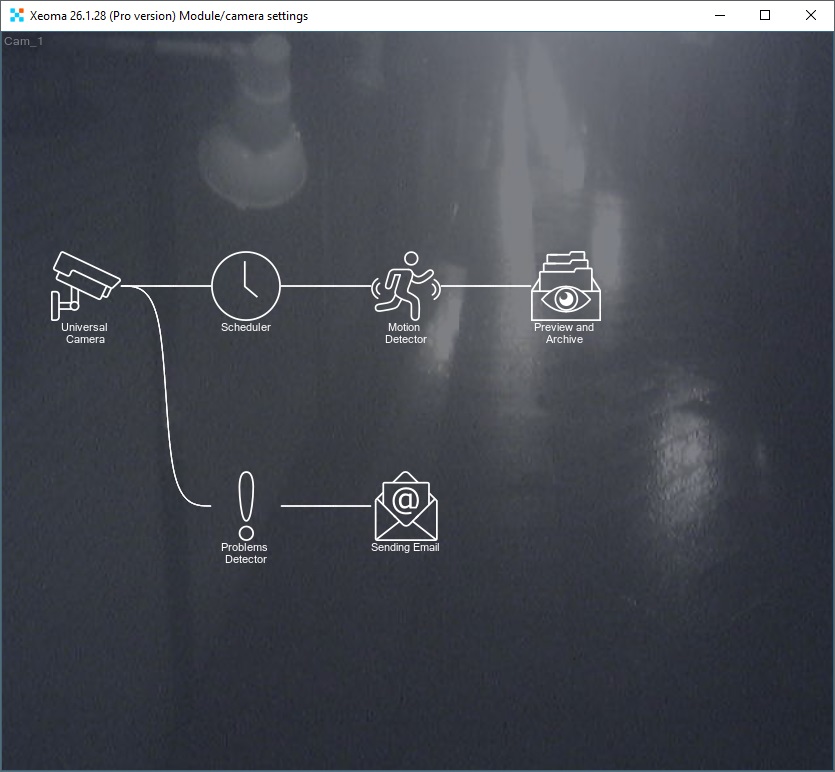835x772 pixels.
Task: Click the exclamation mark Problems Detector icon
Action: coord(245,500)
